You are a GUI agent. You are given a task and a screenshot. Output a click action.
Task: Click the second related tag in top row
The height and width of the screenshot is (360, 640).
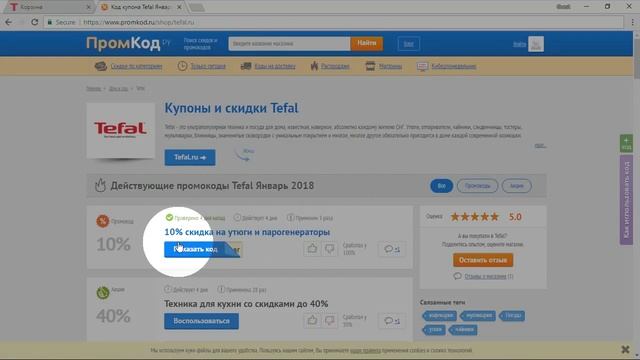(478, 316)
